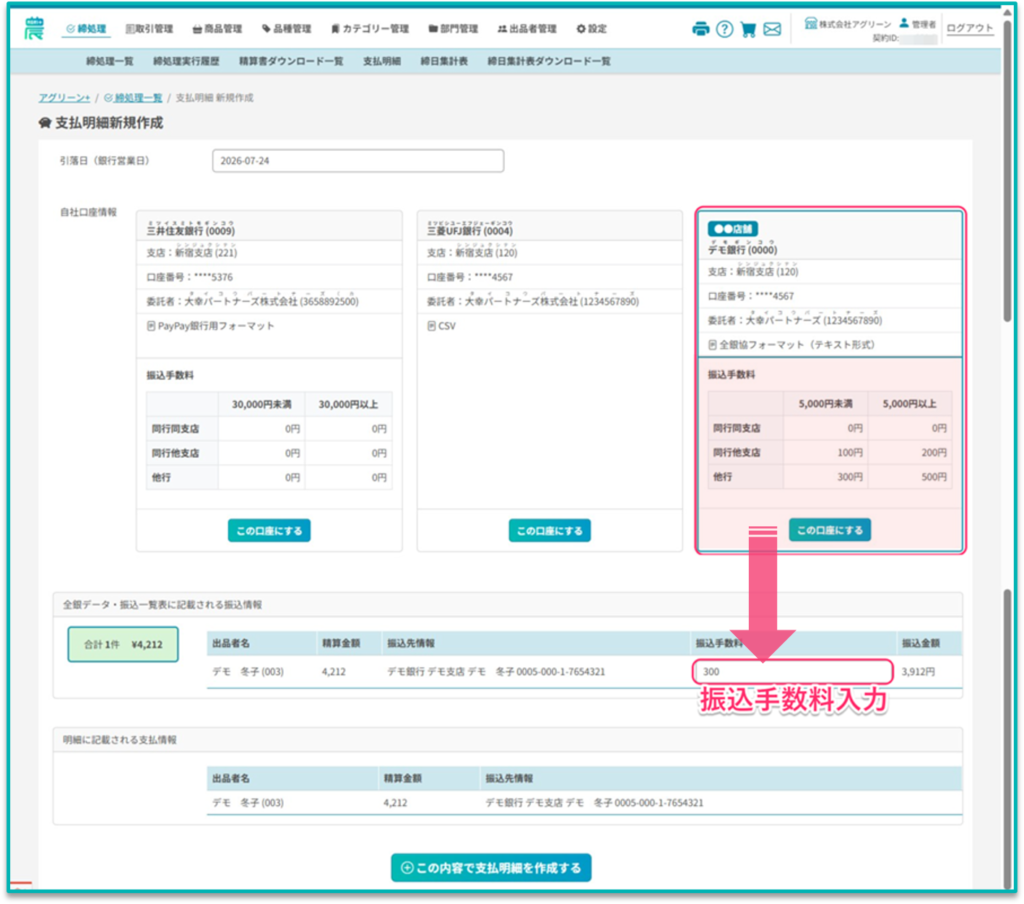Go to 支払明細 submenu tab
The height and width of the screenshot is (904, 1024).
[x=382, y=61]
